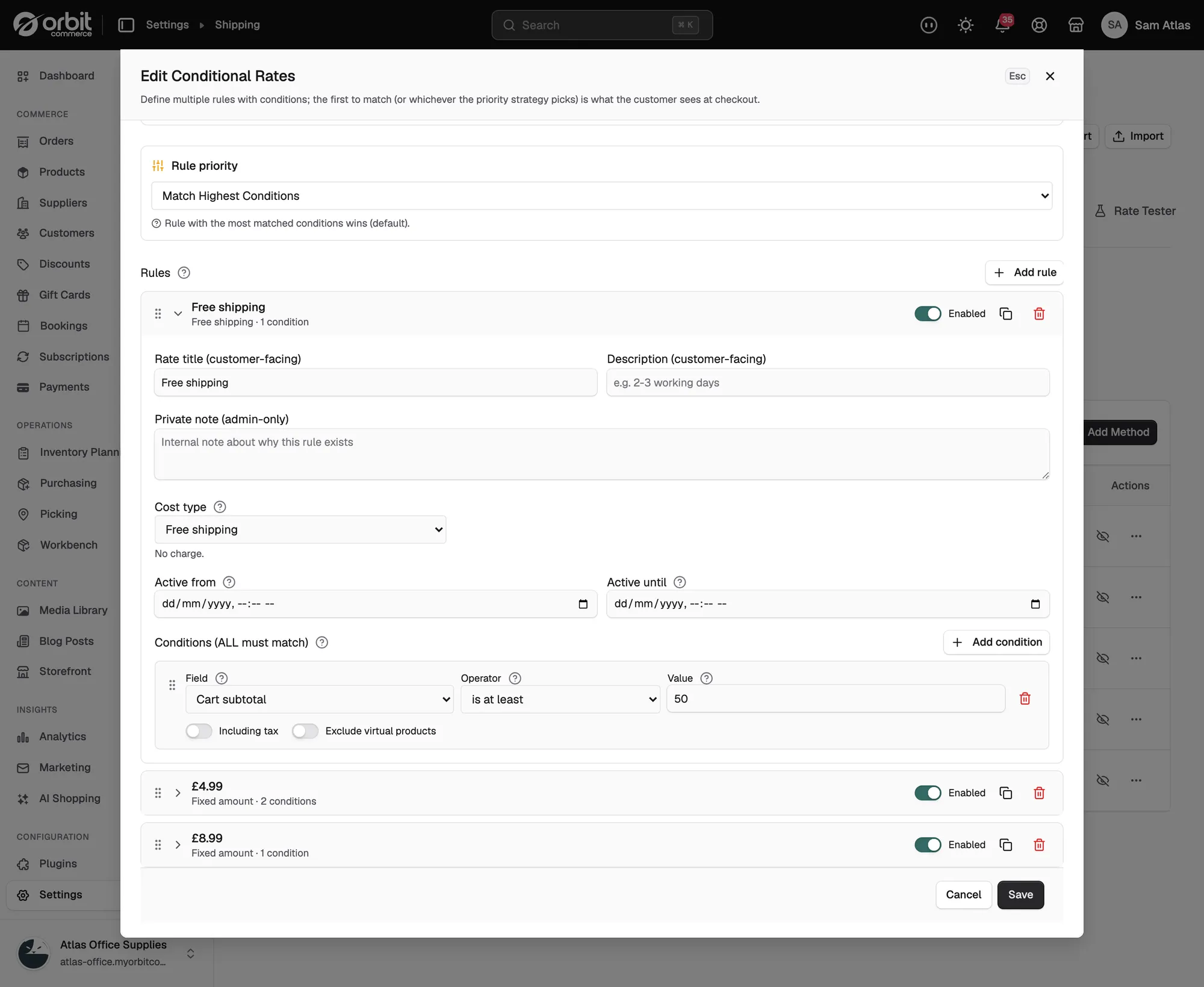
Task: Collapse the Free shipping rule
Action: pyautogui.click(x=178, y=314)
